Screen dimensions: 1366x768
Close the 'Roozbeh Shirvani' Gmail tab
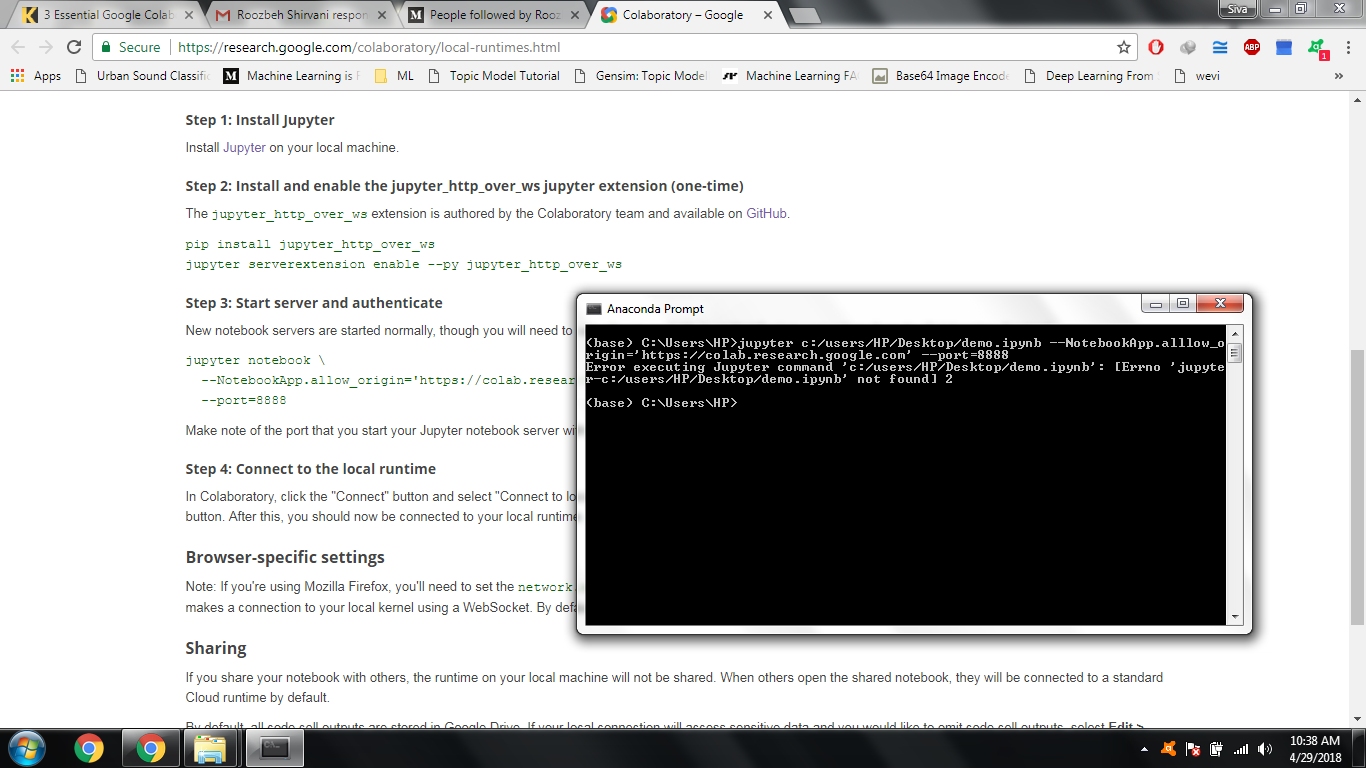(382, 15)
